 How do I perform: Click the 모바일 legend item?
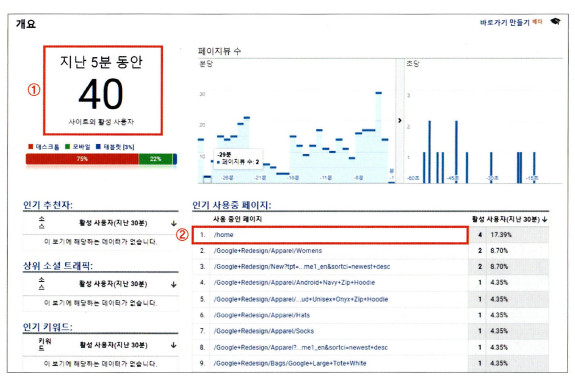77,147
